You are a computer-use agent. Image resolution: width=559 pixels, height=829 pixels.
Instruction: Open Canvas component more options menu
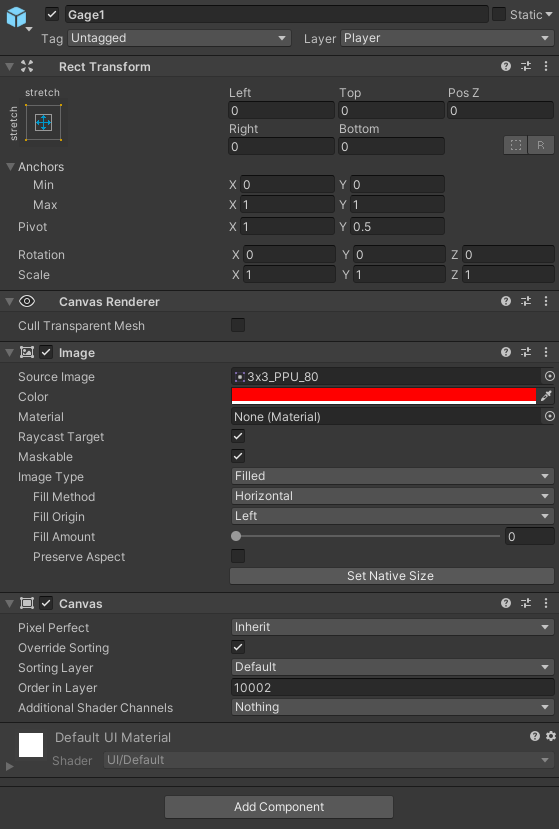546,603
